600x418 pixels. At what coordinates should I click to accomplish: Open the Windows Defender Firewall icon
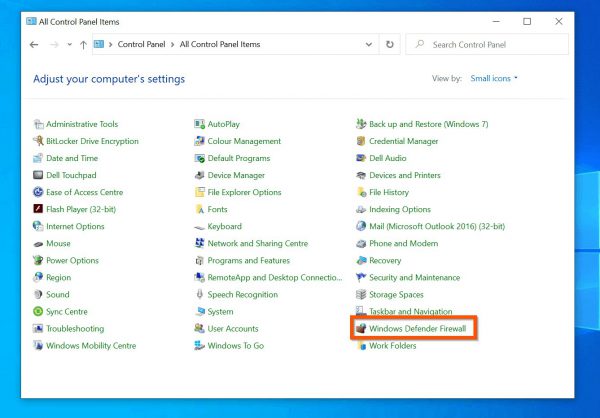(361, 329)
